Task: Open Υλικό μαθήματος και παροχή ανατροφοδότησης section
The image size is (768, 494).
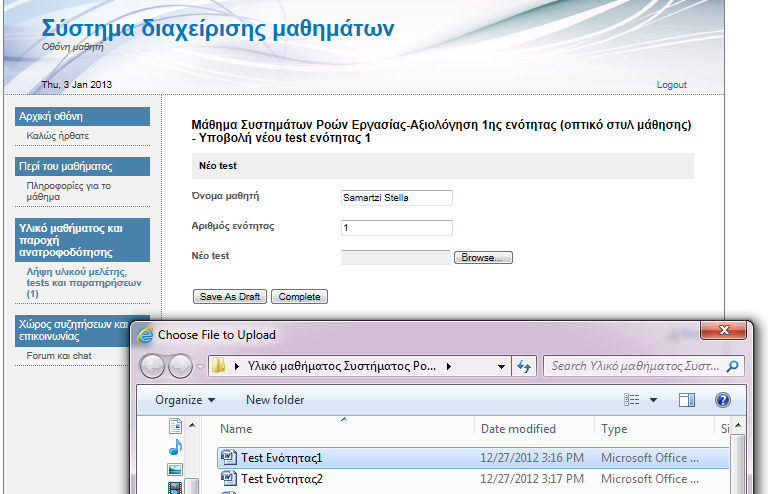Action: click(x=82, y=240)
